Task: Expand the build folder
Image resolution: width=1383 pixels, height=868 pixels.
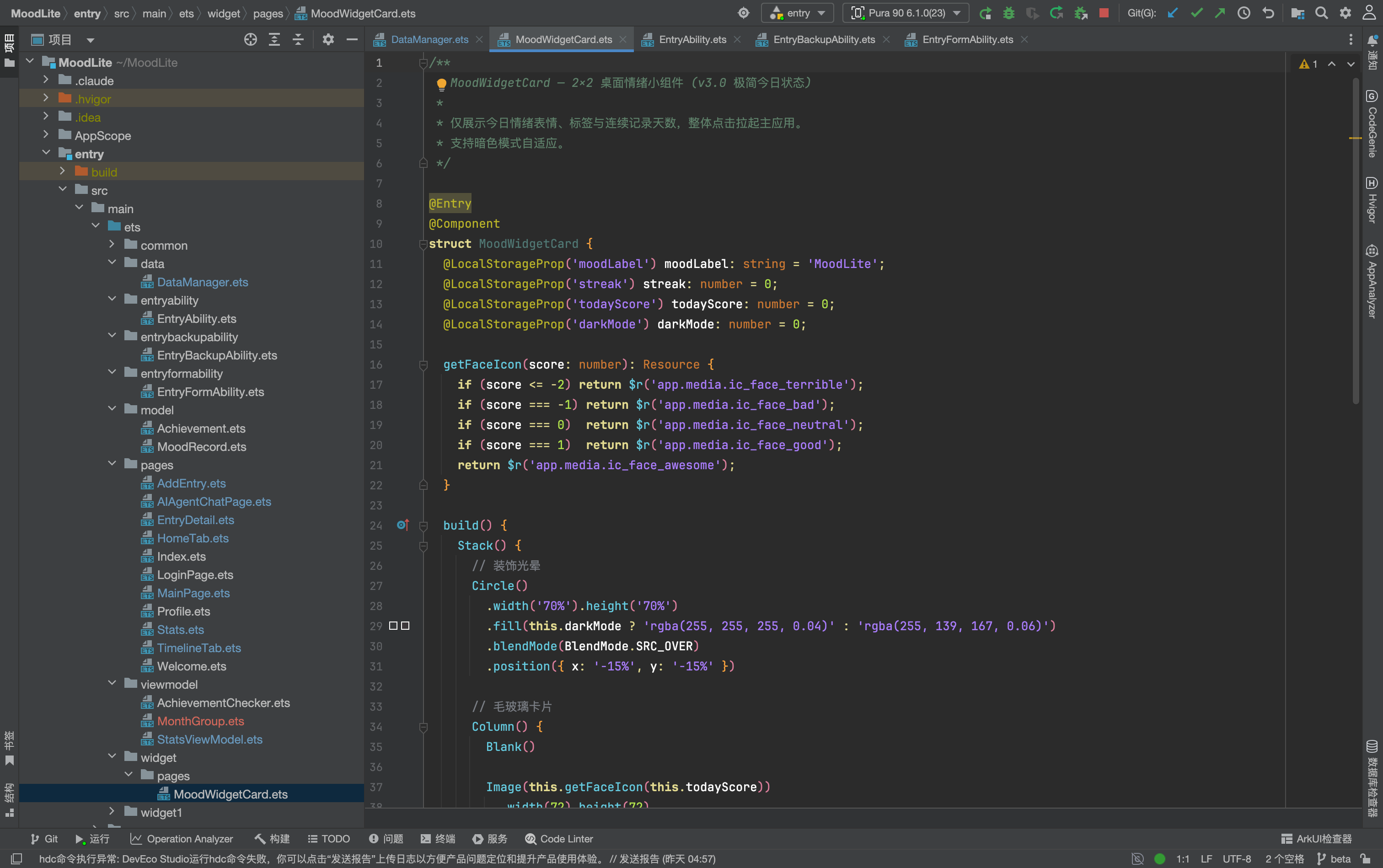Action: tap(63, 171)
